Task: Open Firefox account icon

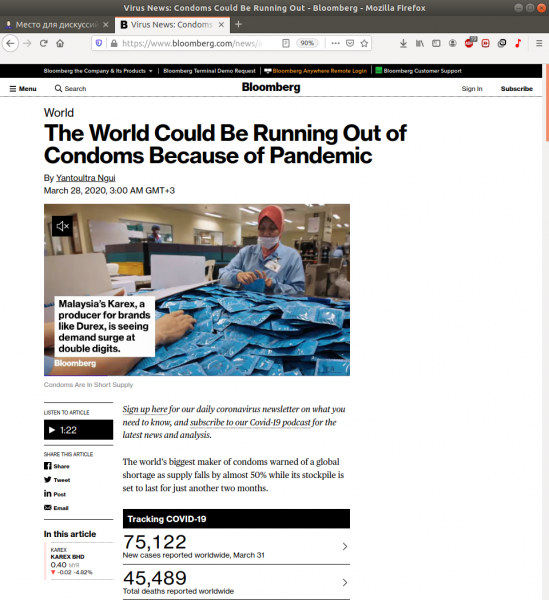Action: tap(453, 43)
